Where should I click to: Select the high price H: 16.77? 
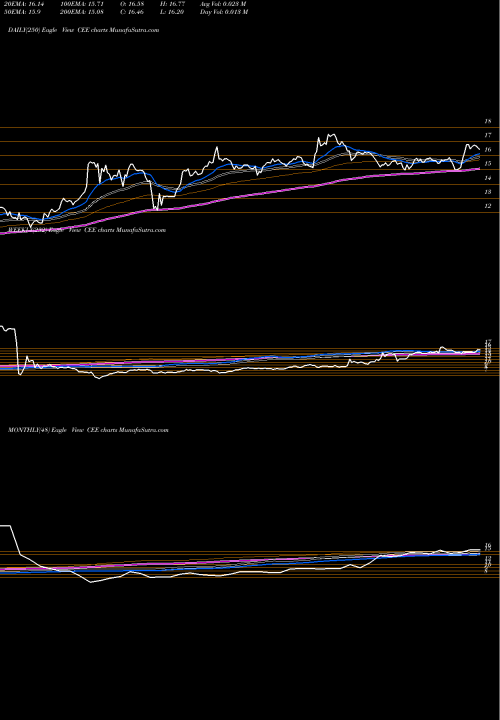point(172,3)
